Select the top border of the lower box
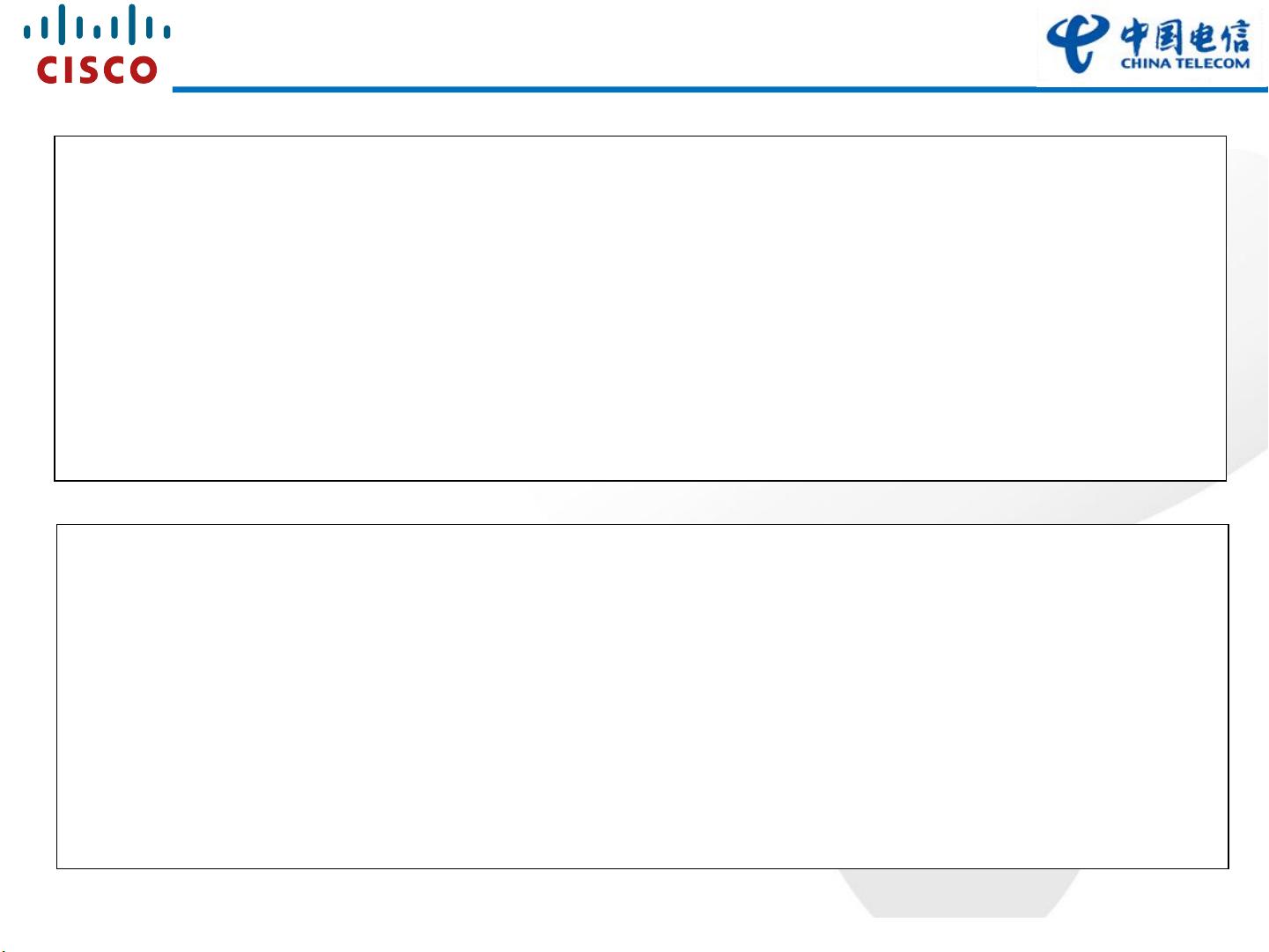This screenshot has height=952, width=1269. (x=642, y=525)
